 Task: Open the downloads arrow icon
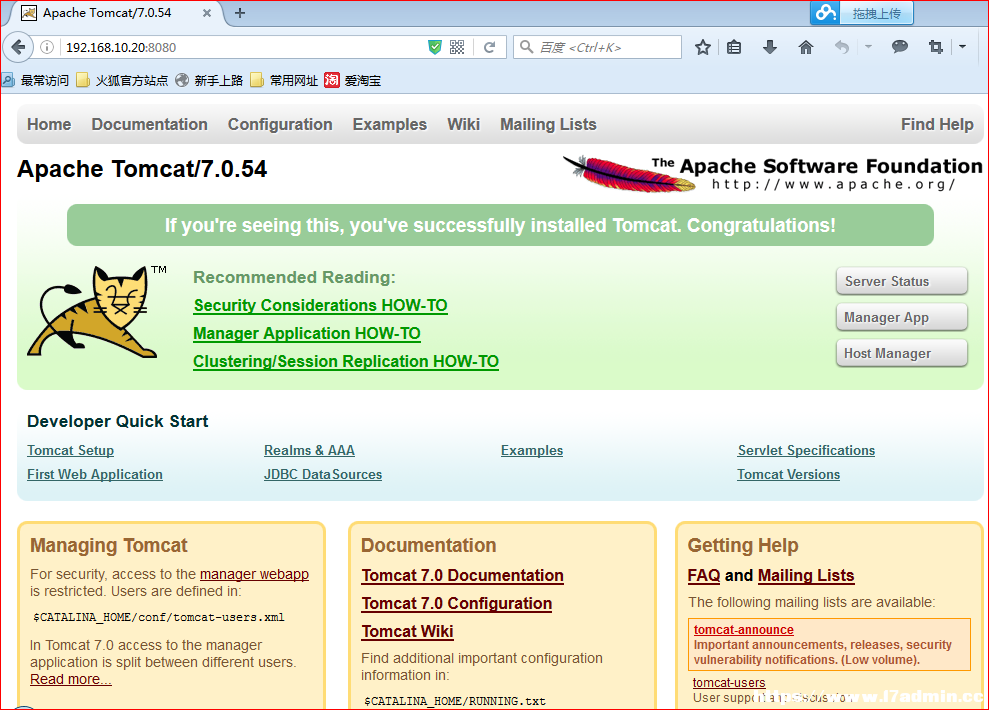click(770, 47)
